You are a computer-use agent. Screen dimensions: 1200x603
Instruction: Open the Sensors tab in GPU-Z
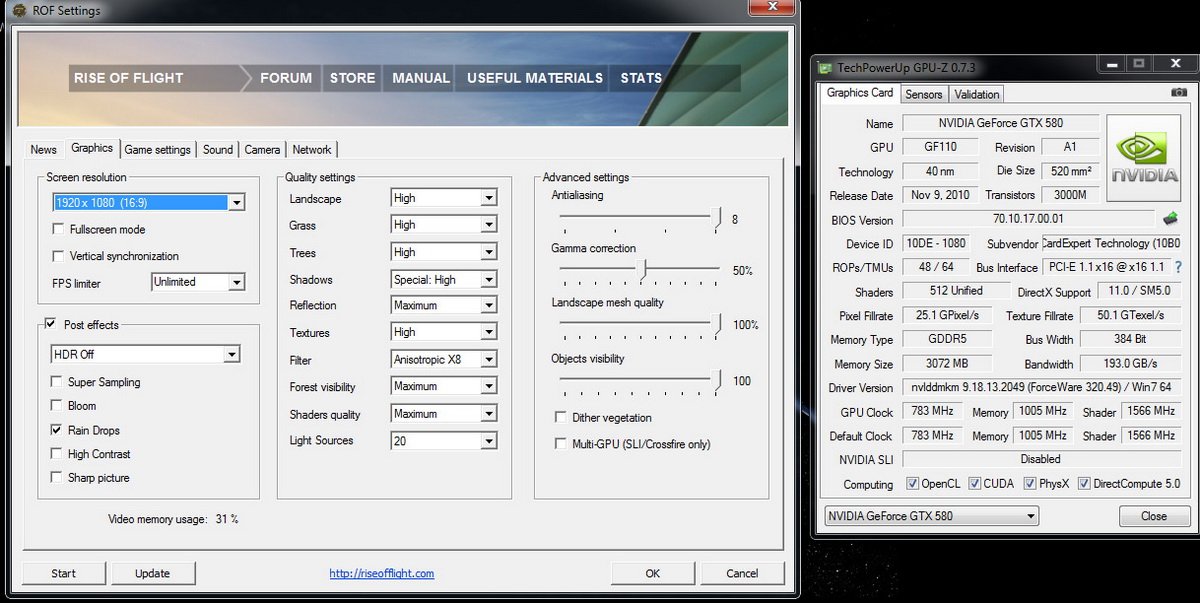(x=923, y=94)
